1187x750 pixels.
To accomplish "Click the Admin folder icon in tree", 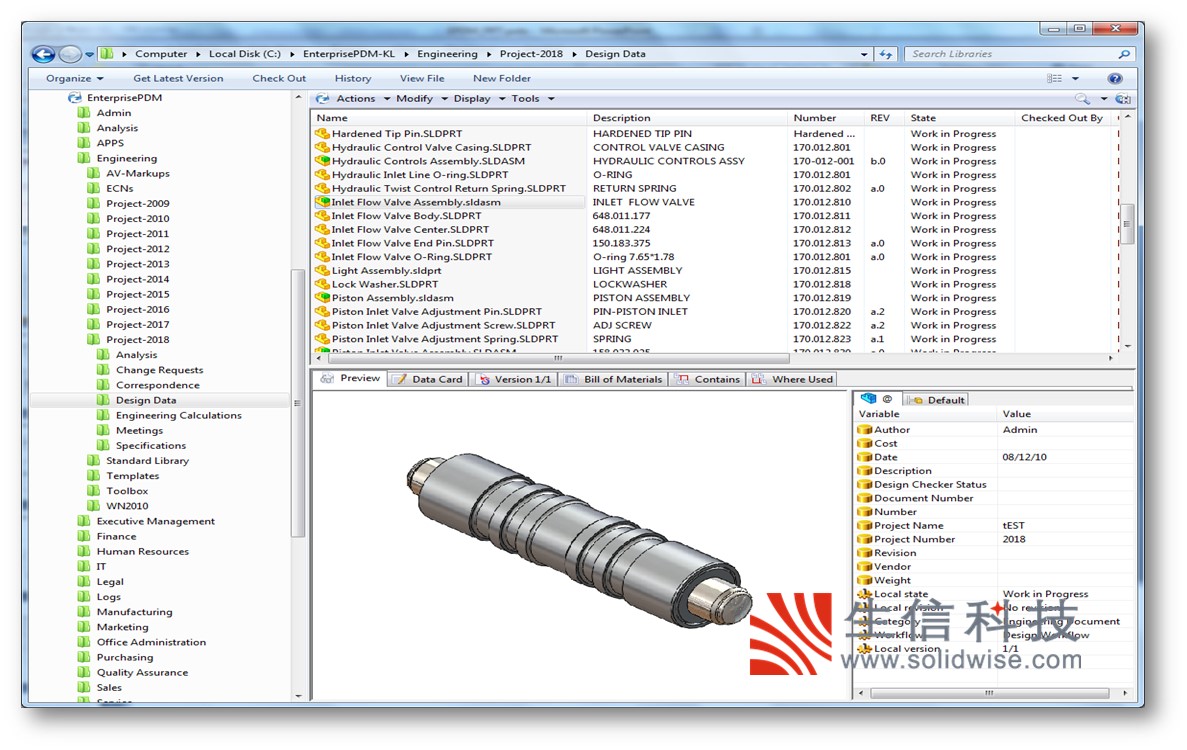I will point(84,113).
